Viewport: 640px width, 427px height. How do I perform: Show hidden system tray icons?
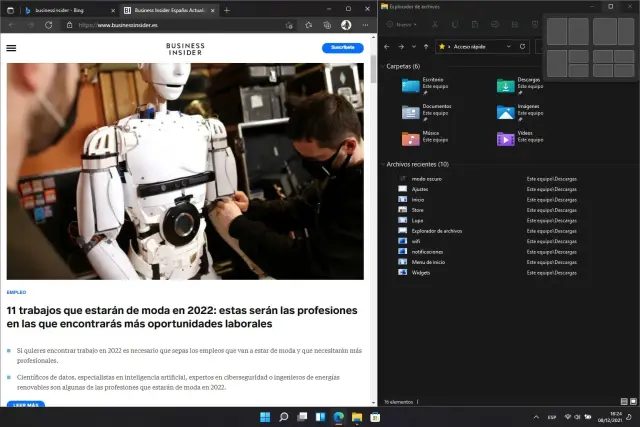pyautogui.click(x=536, y=416)
